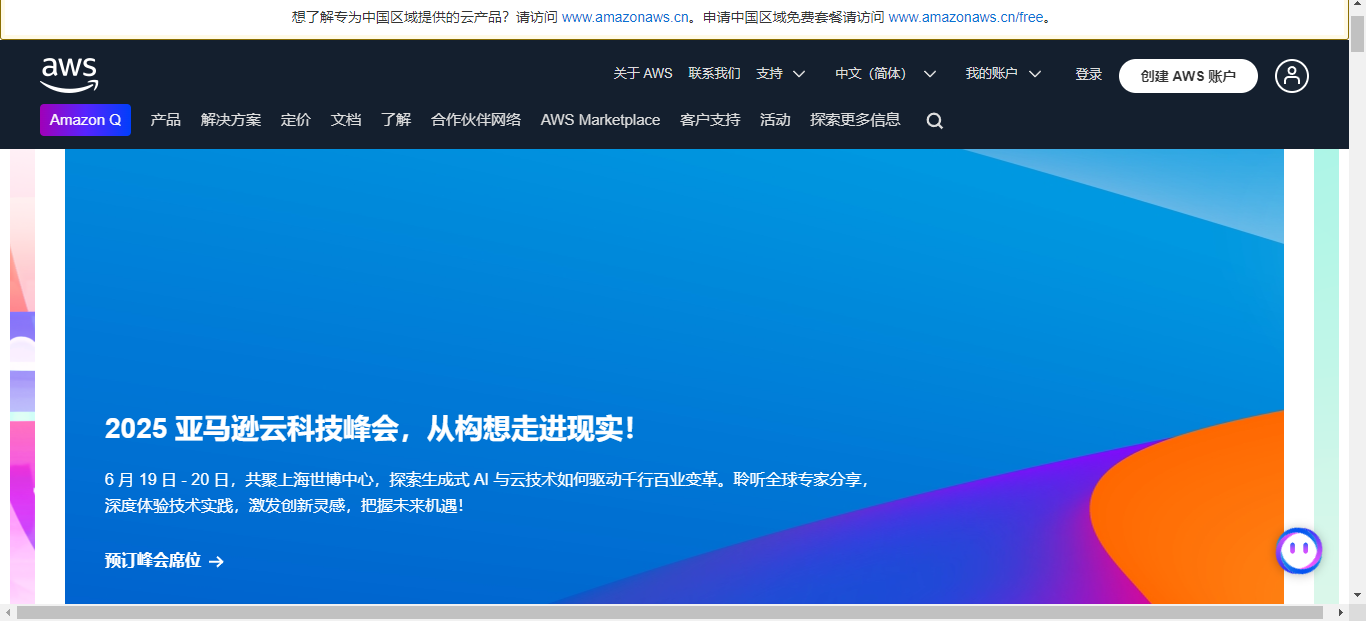Open the 预订峰会席位 link
The height and width of the screenshot is (621, 1366).
(x=155, y=561)
